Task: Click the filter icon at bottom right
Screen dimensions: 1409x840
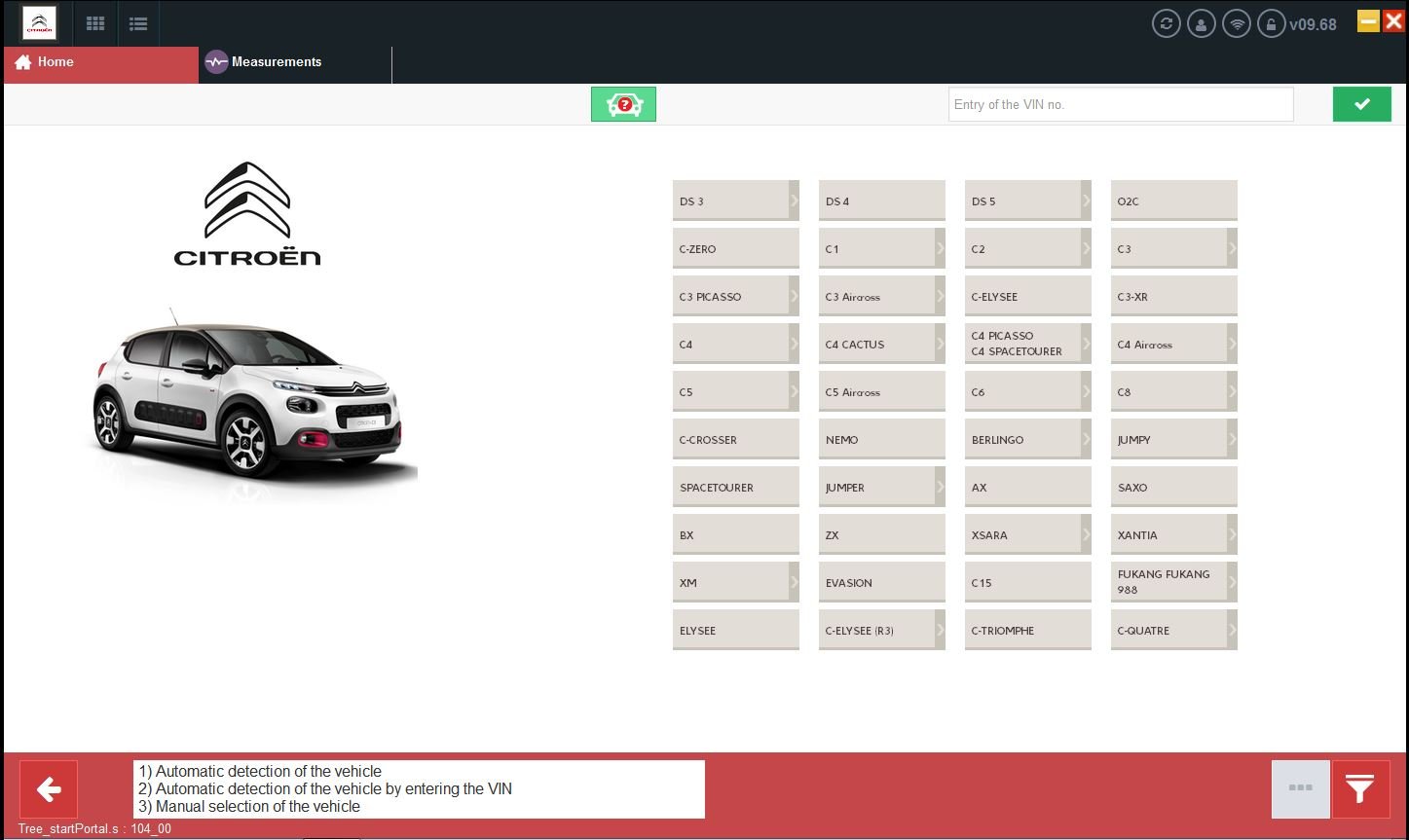Action: click(x=1360, y=789)
